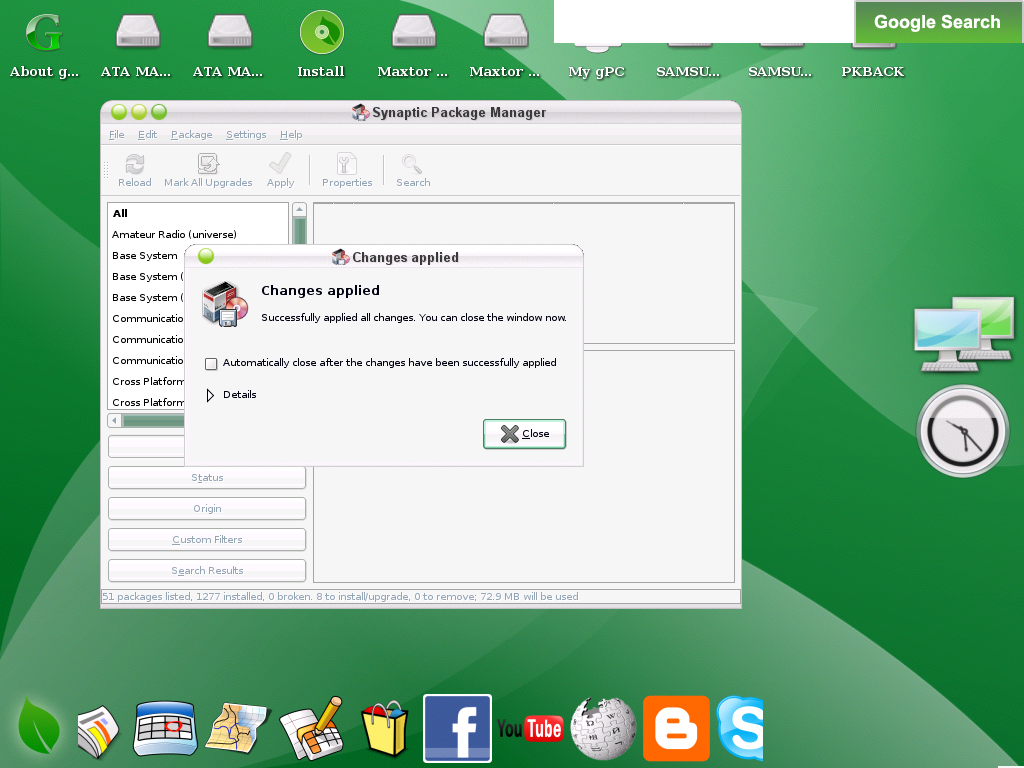Click Mark All Upgrades toolbar icon
Viewport: 1024px width, 768px height.
point(208,165)
